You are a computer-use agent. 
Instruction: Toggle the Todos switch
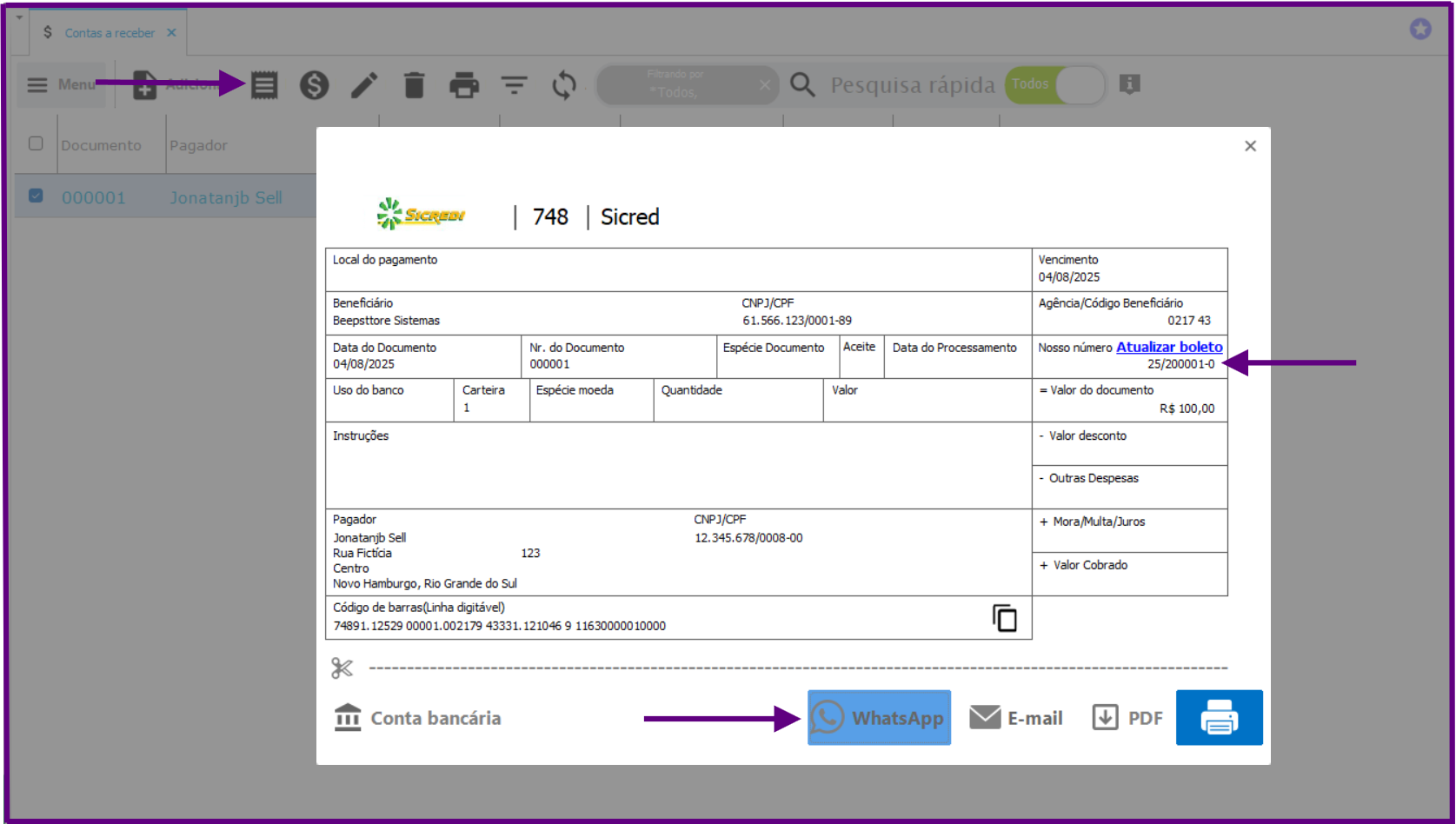[x=1054, y=85]
